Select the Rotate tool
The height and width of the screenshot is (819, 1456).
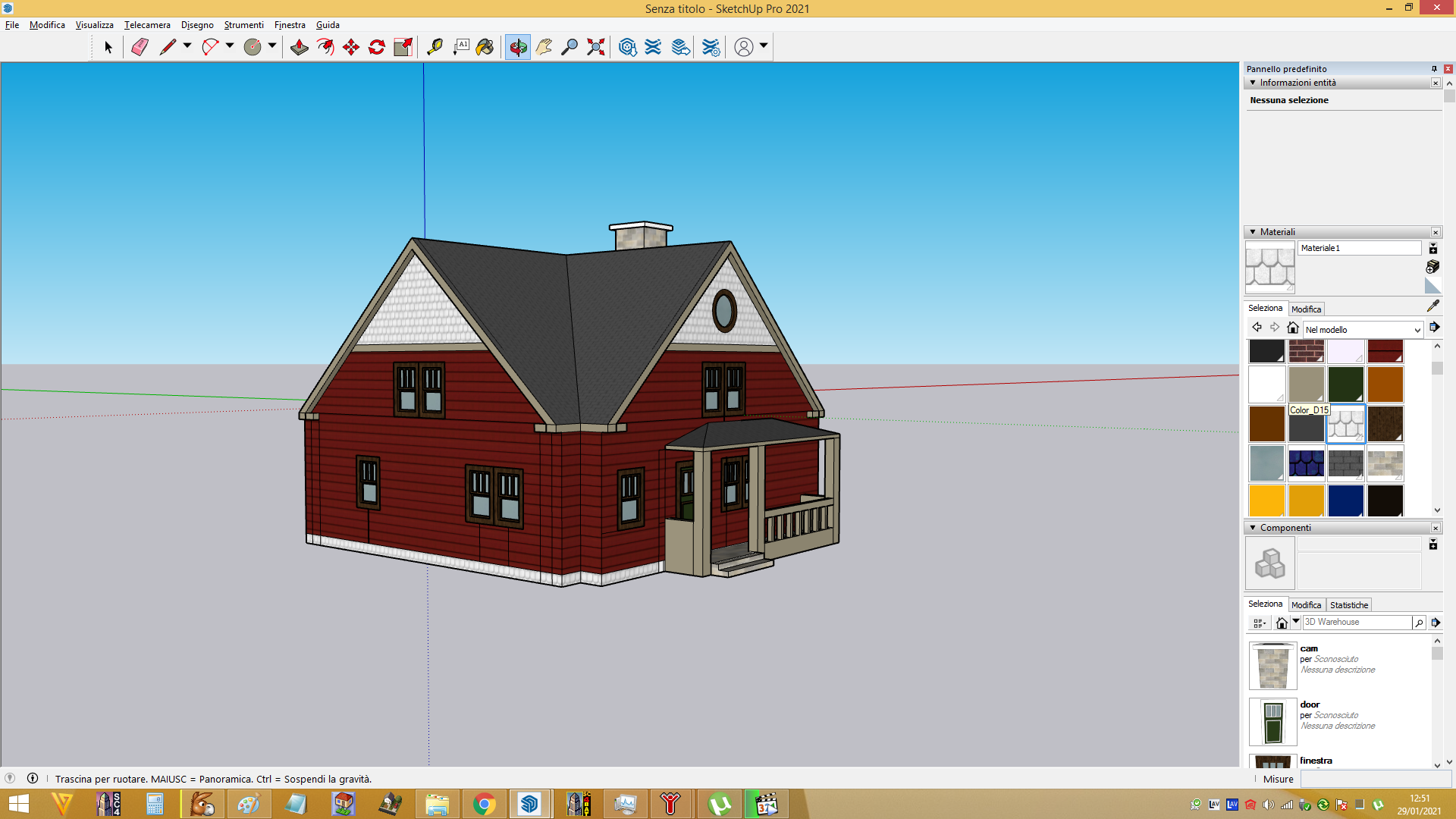[x=376, y=47]
